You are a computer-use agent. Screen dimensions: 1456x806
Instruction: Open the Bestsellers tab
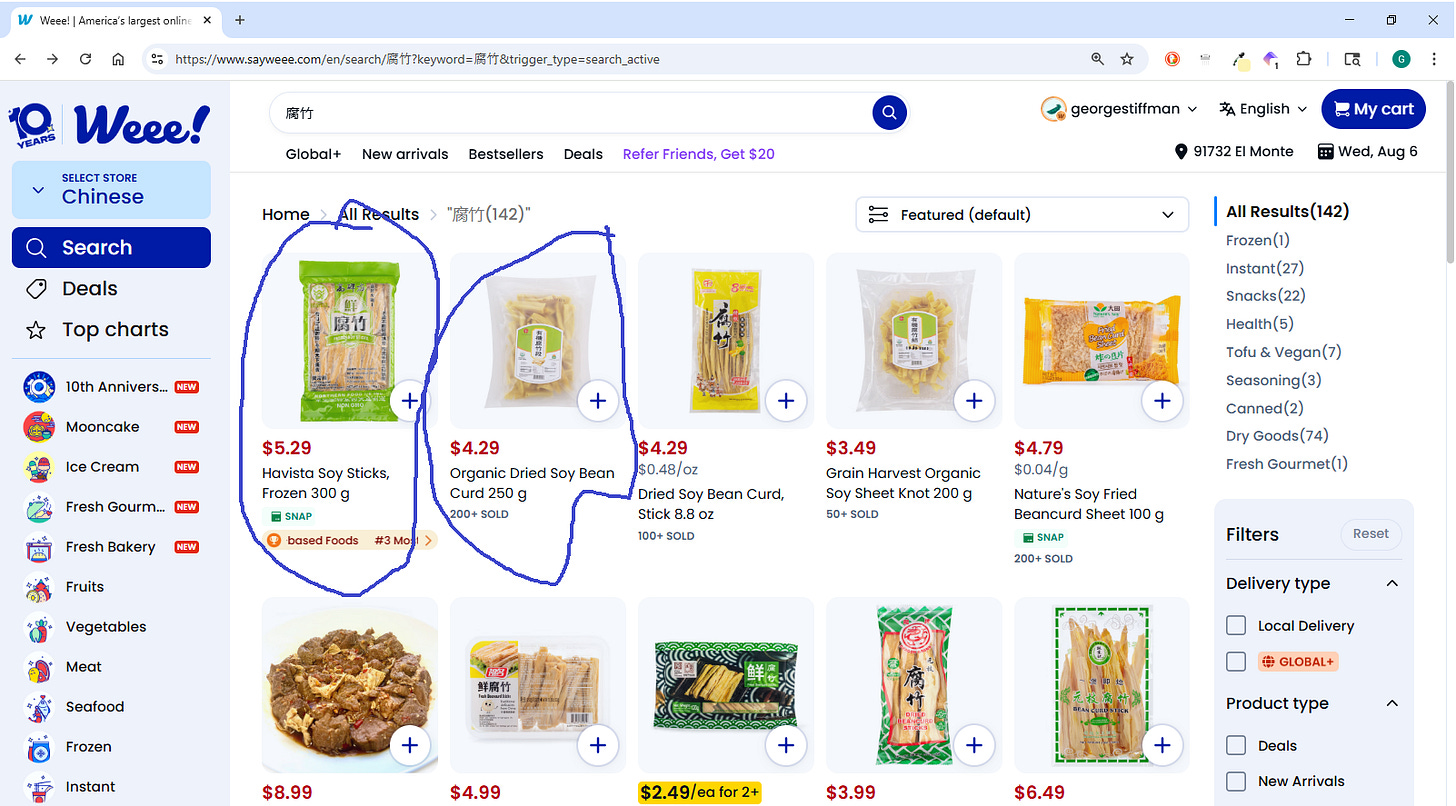[x=506, y=154]
